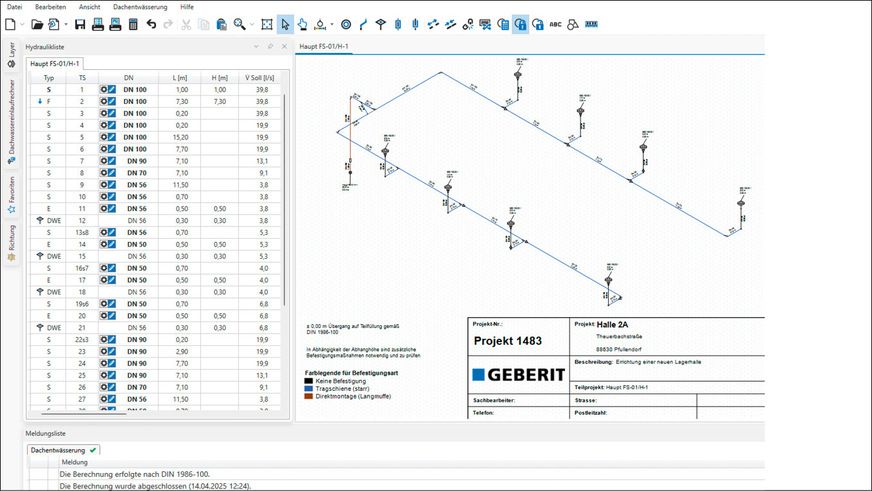
Task: Click the gear icon in row TS 1
Action: [x=104, y=90]
